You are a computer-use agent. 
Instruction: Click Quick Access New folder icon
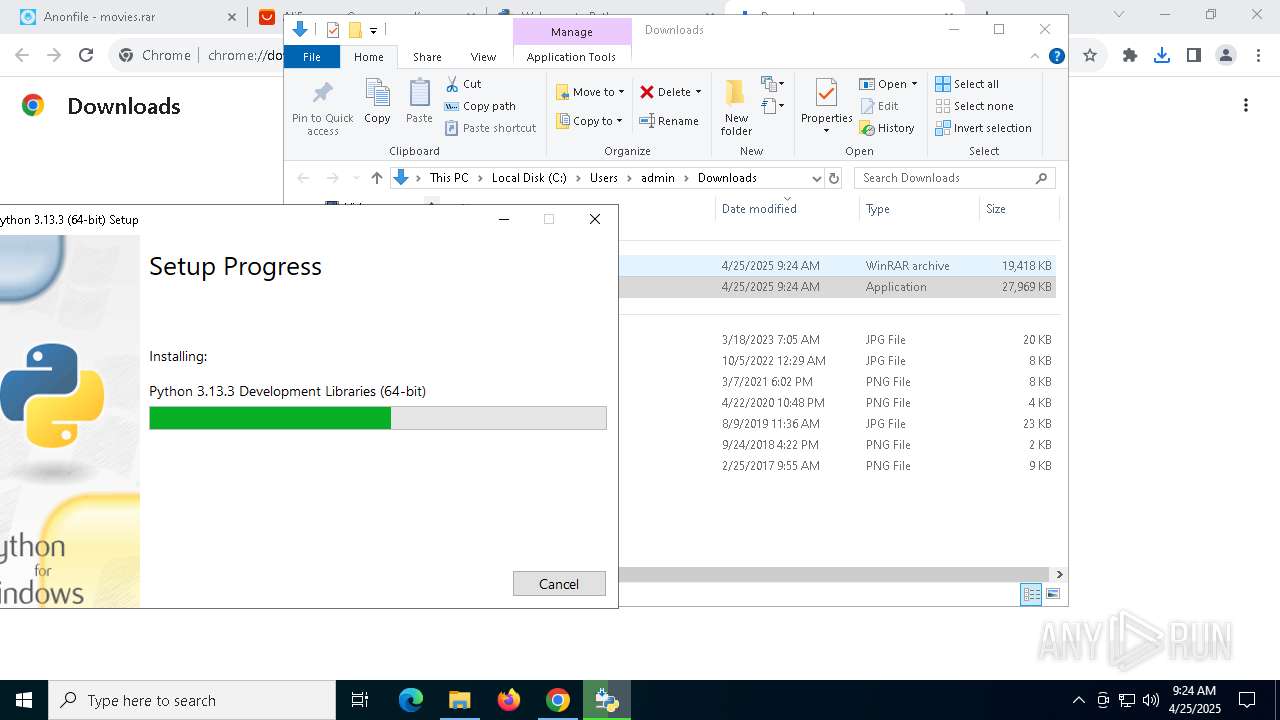point(354,30)
